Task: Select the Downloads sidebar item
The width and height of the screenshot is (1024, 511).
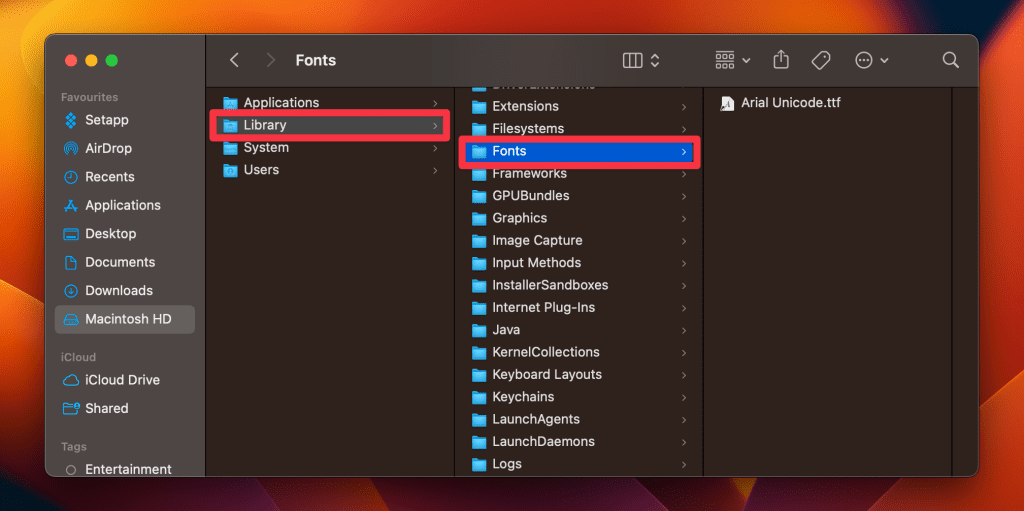Action: pyautogui.click(x=118, y=290)
